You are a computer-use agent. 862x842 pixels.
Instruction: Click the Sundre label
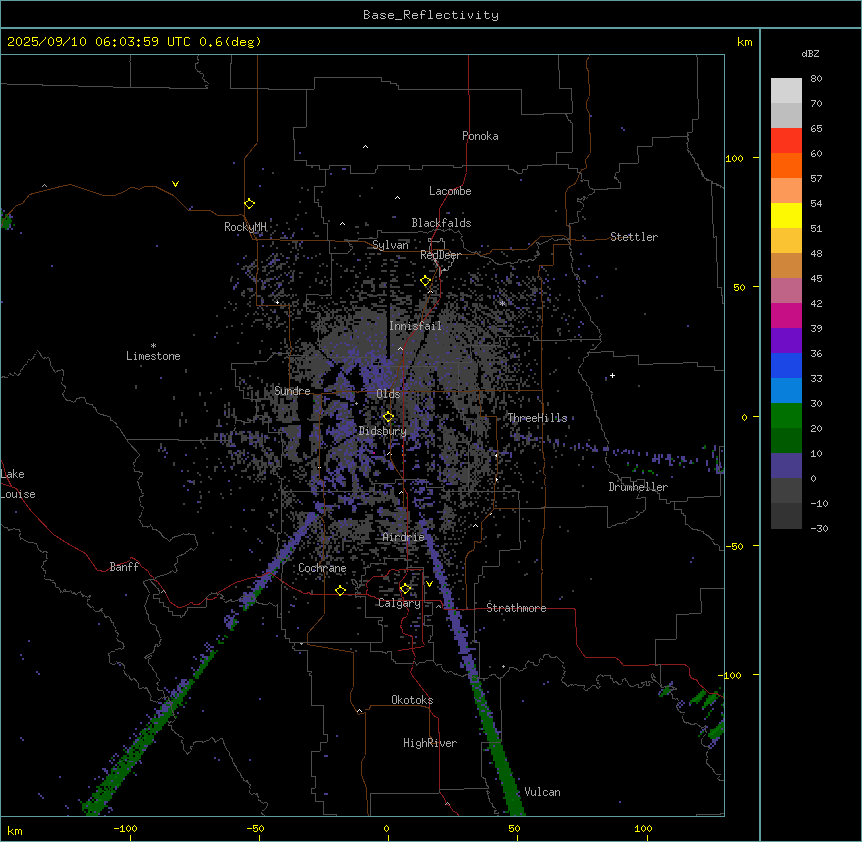[292, 391]
